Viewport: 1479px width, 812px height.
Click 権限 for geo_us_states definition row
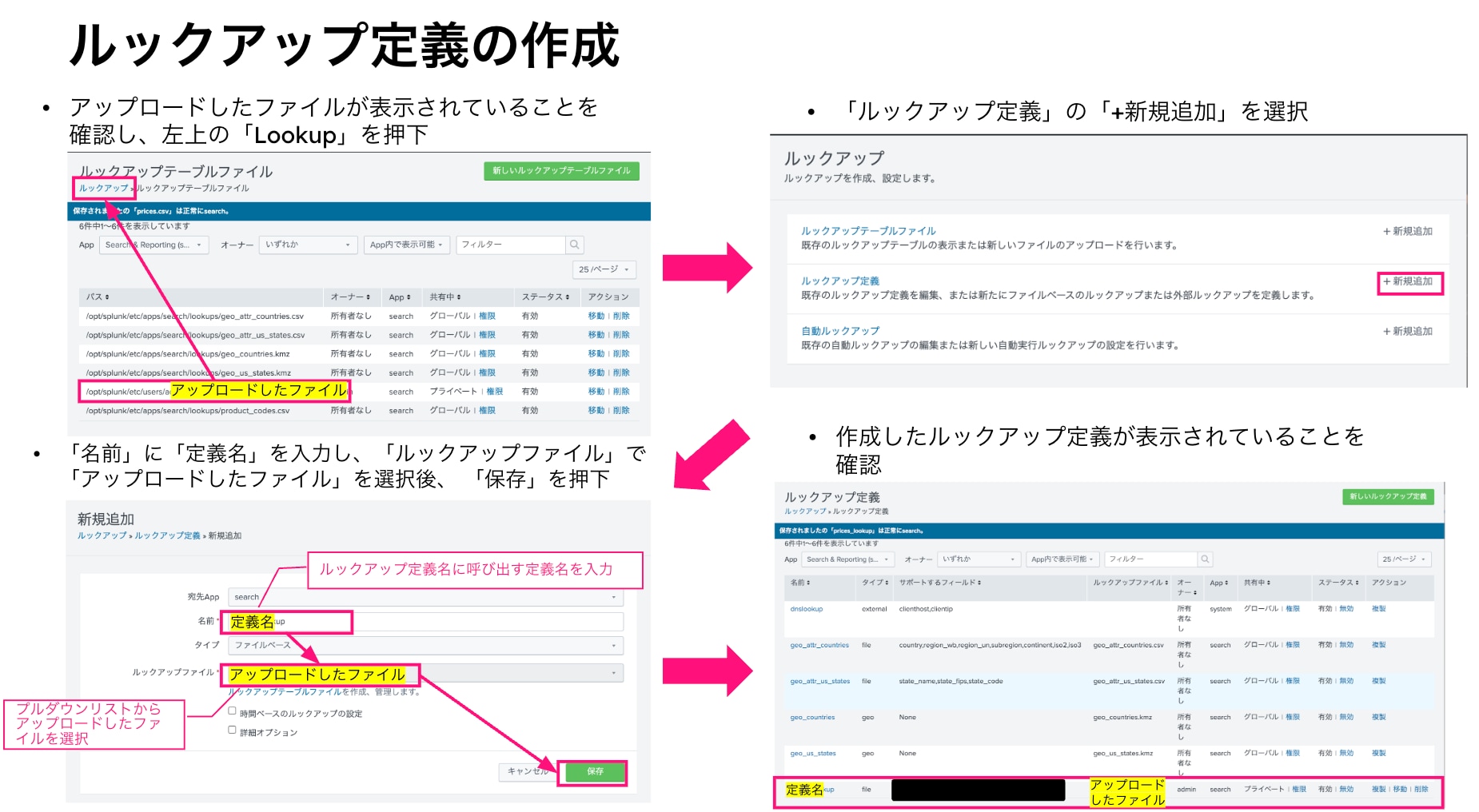point(1293,753)
